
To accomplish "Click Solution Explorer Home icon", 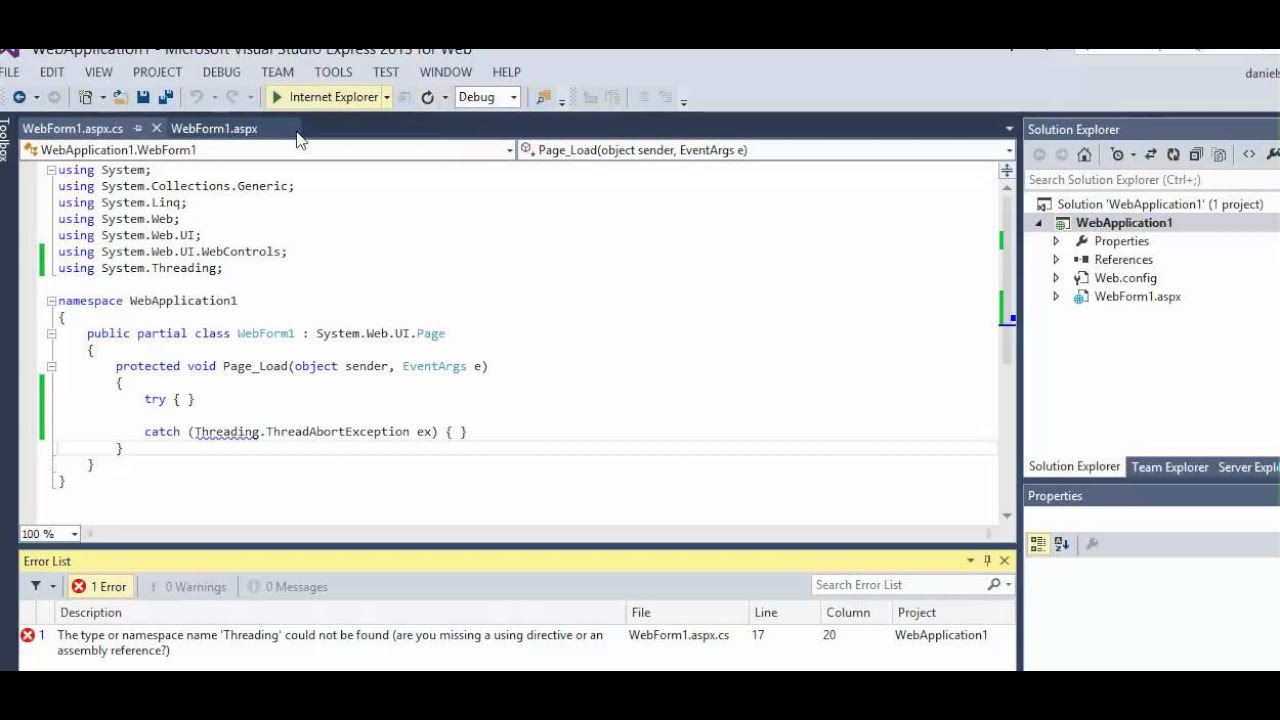I will click(1084, 154).
